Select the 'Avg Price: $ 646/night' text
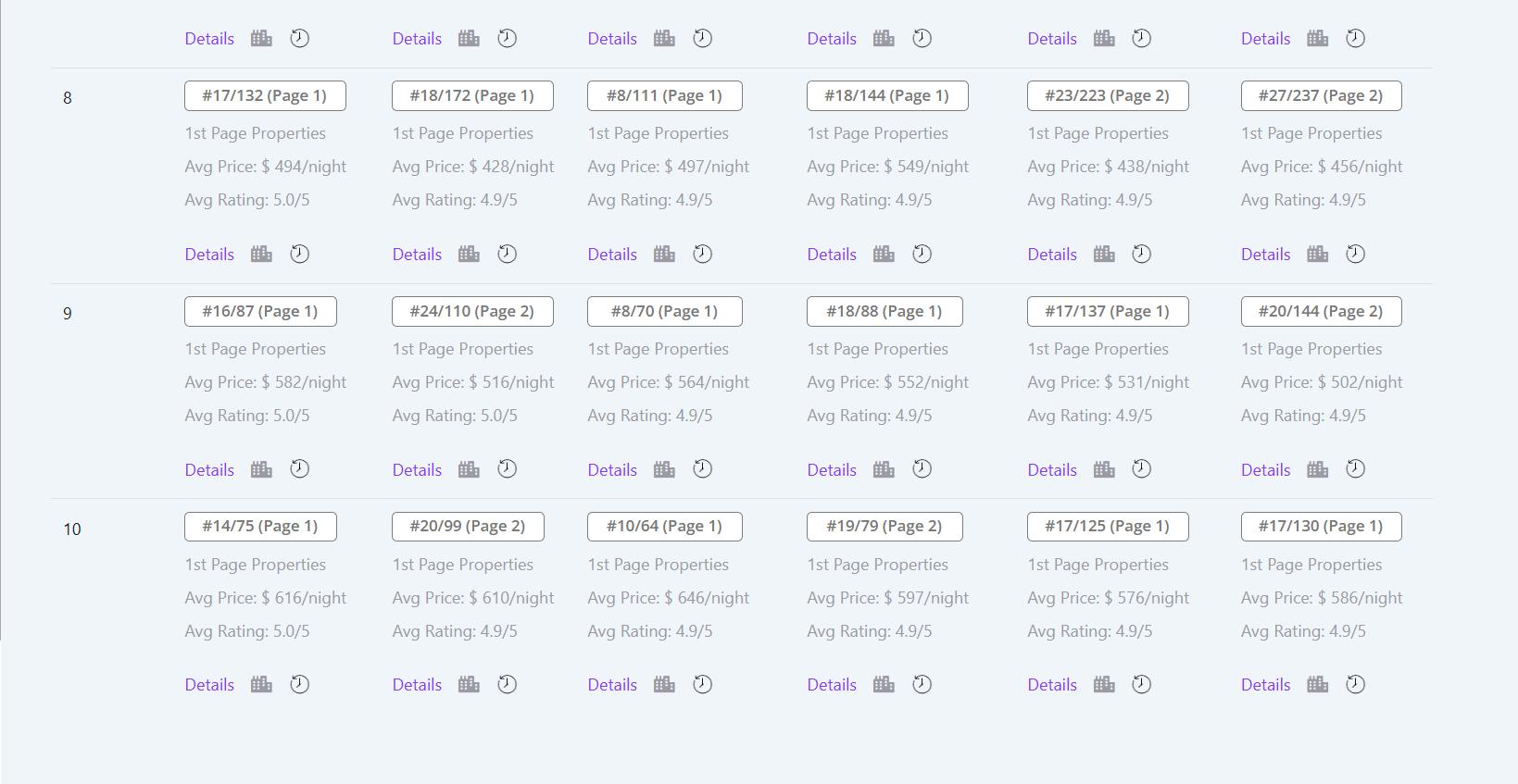 pos(668,598)
